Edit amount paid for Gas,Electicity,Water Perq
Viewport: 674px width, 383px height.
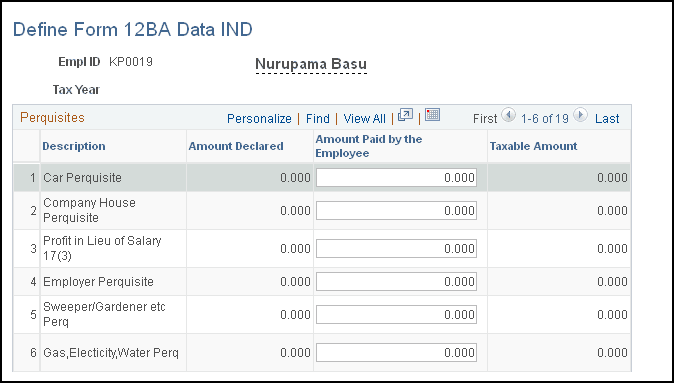coord(396,352)
